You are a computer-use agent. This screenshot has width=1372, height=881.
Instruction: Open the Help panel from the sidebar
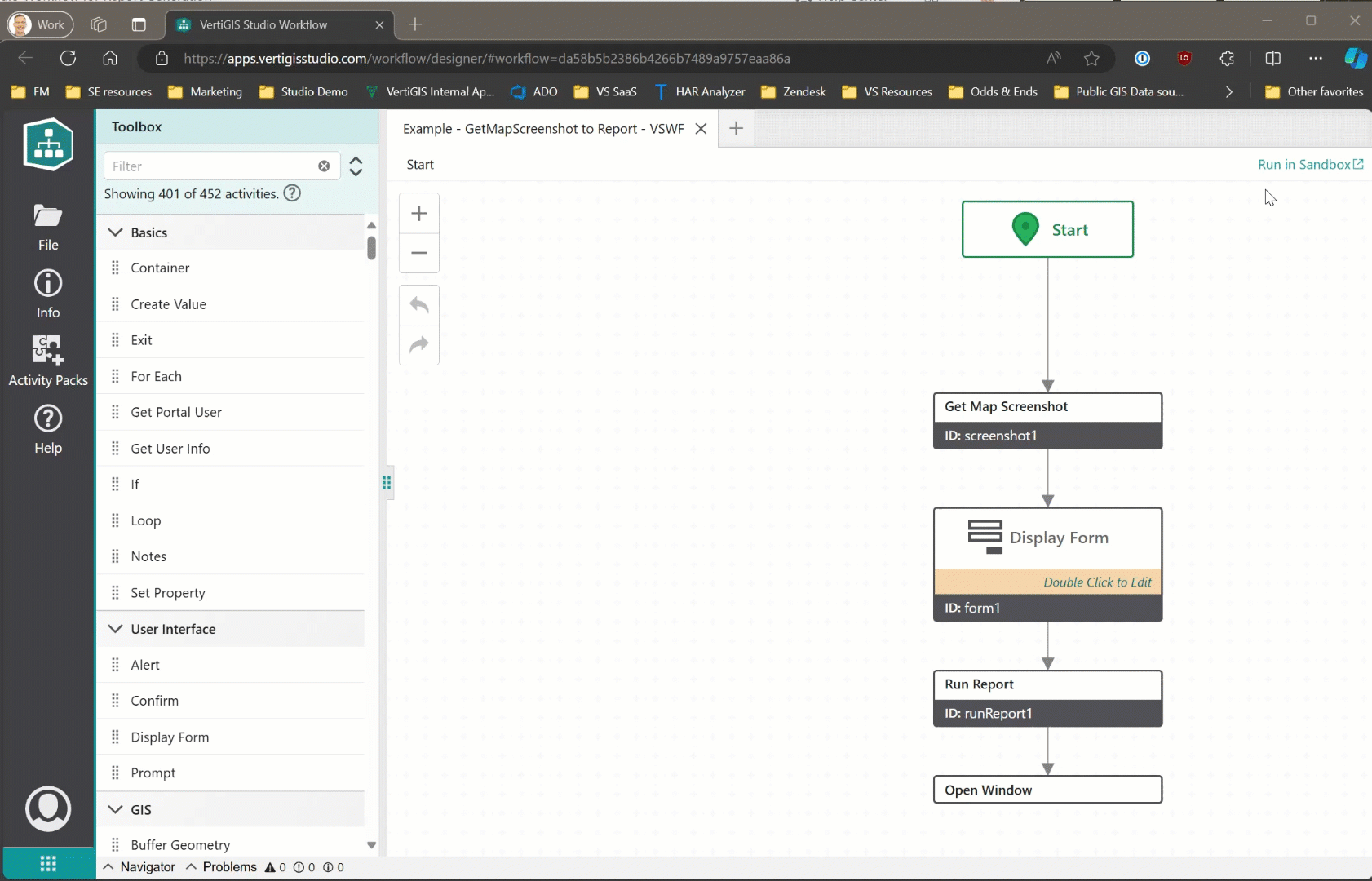click(48, 428)
